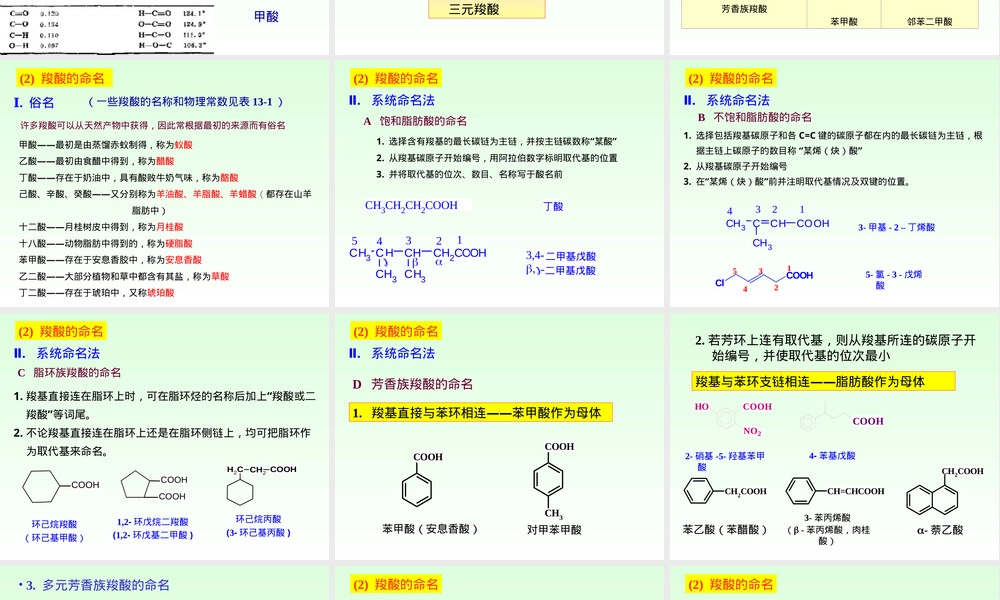Click the heading 'D 芳香族羧酸的命名'

pos(413,384)
